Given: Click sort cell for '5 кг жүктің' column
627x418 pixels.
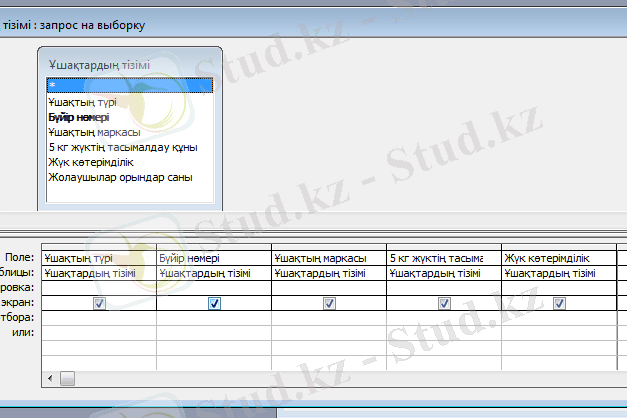Looking at the screenshot, I should 444,288.
